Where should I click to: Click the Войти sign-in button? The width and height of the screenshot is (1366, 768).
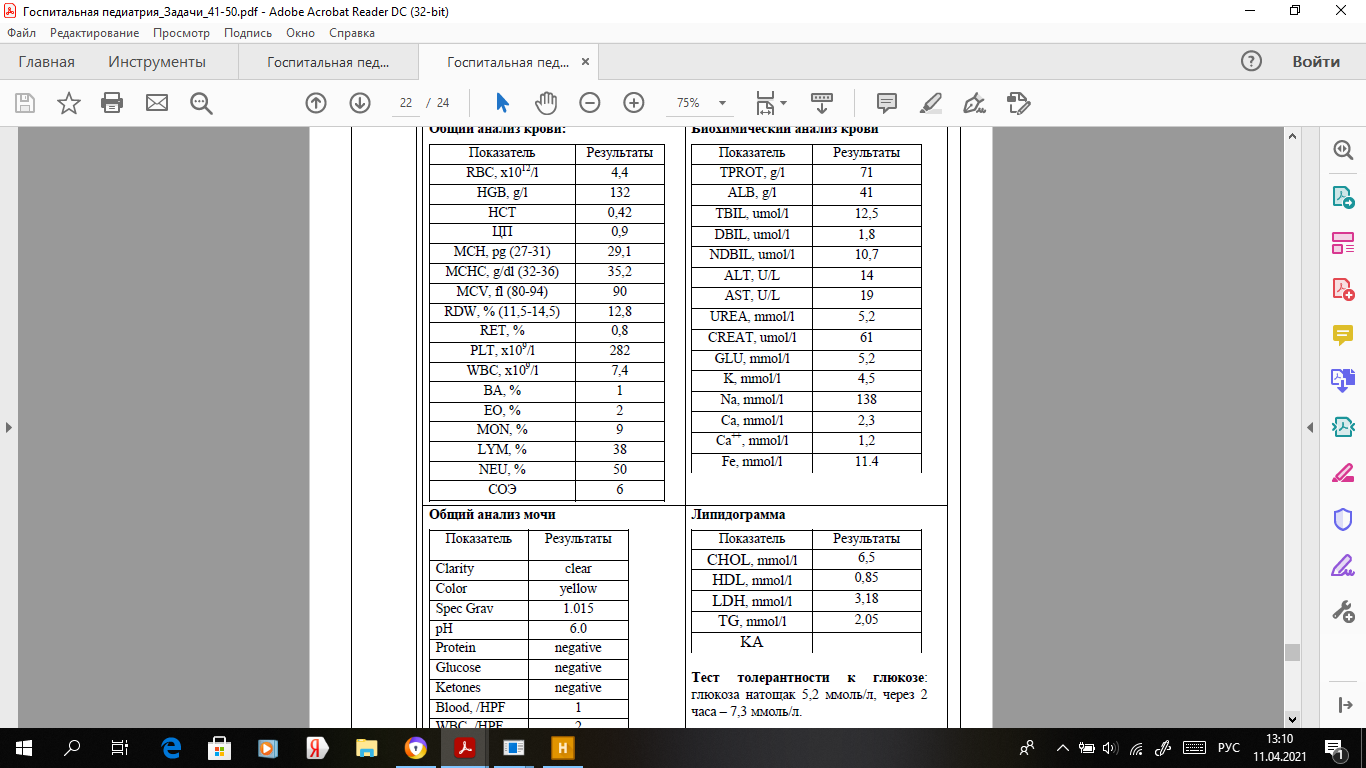[x=1316, y=61]
